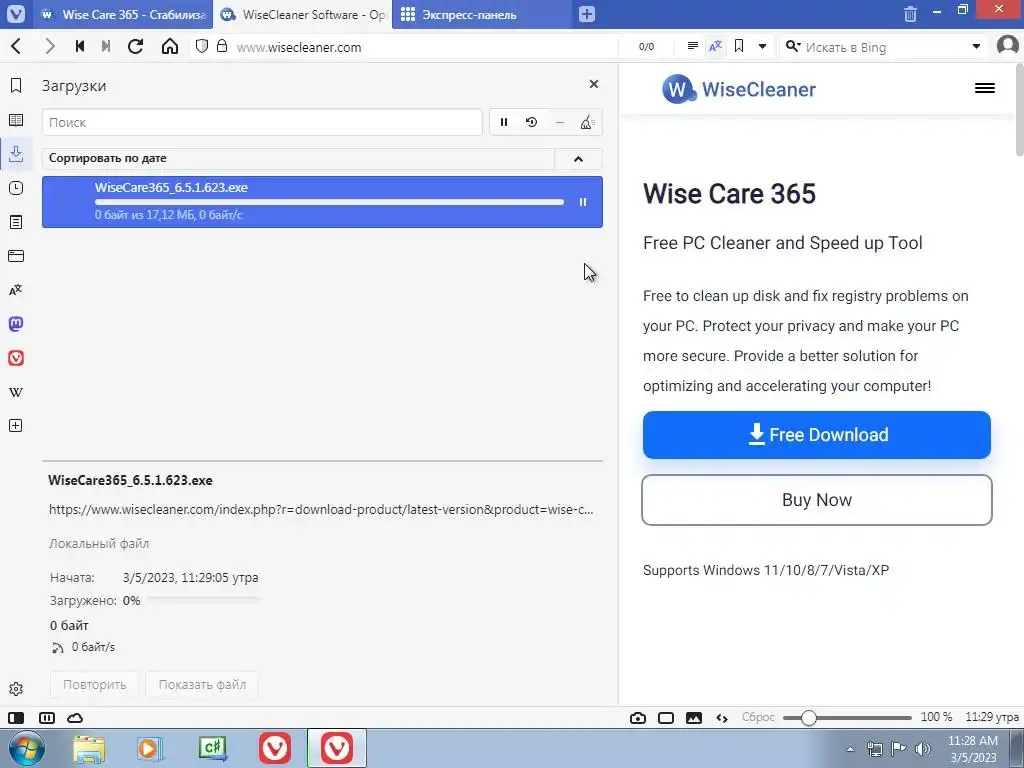Click the download source URL text

[321, 509]
